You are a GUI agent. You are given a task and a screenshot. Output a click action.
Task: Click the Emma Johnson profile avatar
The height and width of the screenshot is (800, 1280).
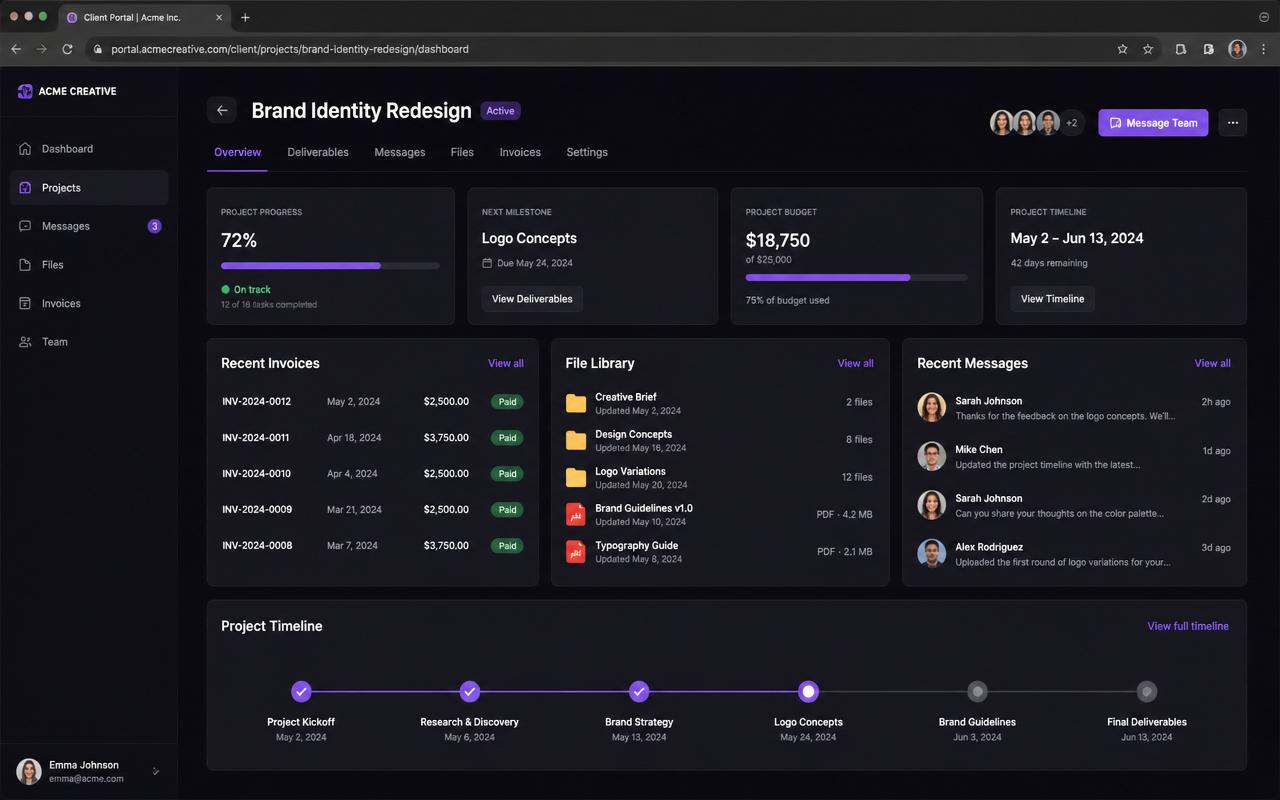(29, 771)
